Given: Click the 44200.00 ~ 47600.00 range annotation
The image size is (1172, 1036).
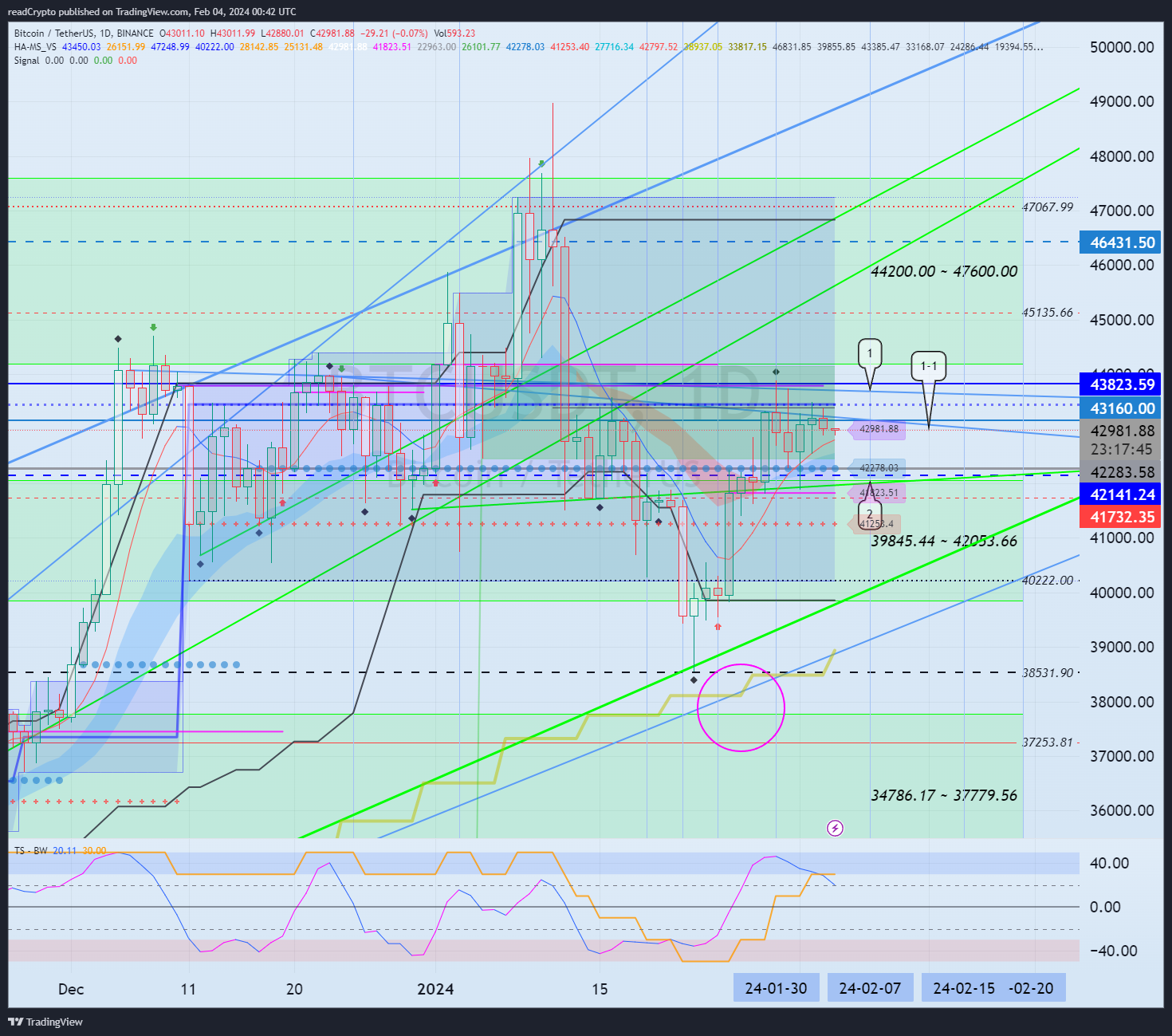Looking at the screenshot, I should [944, 271].
